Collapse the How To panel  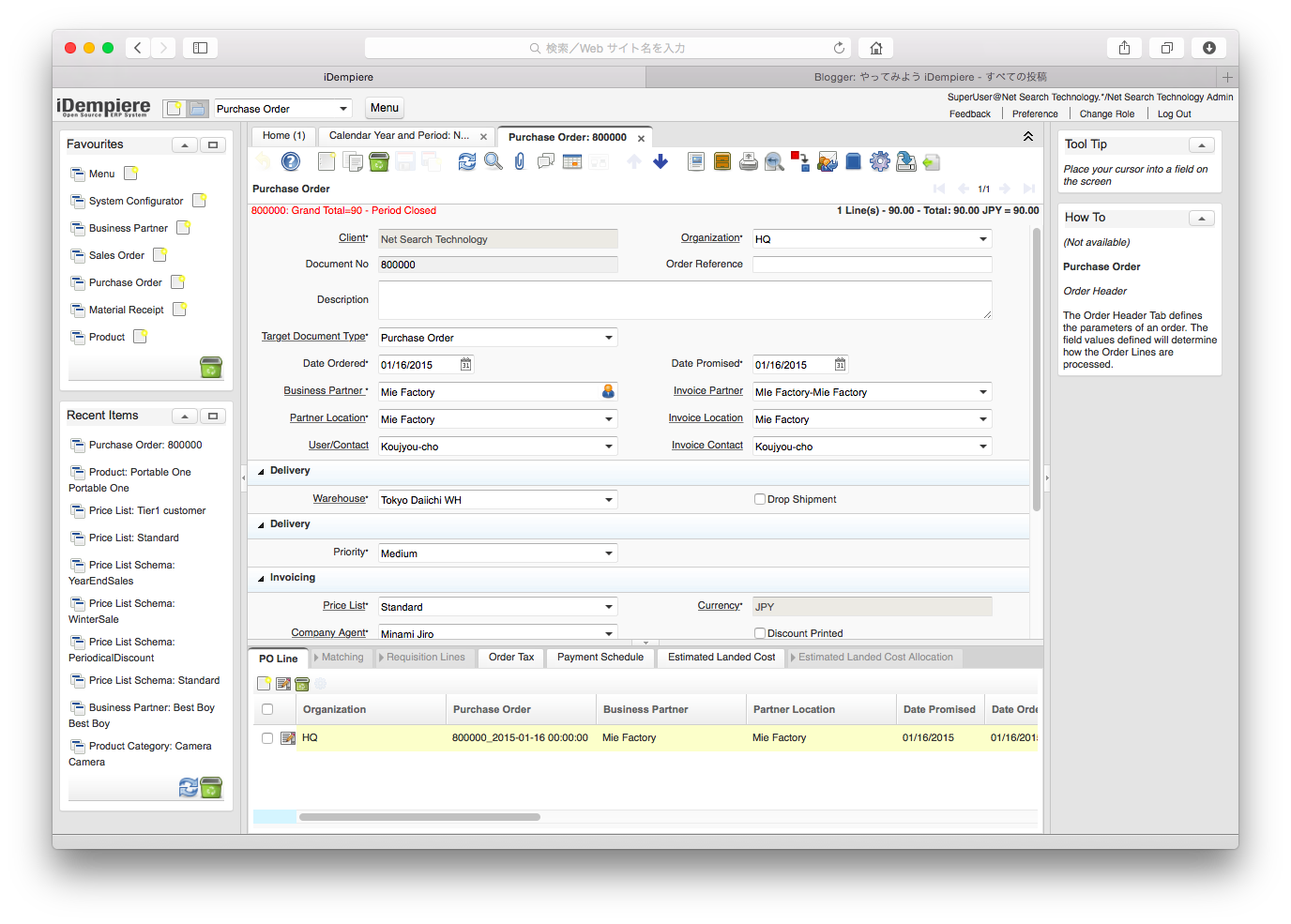click(x=1202, y=219)
